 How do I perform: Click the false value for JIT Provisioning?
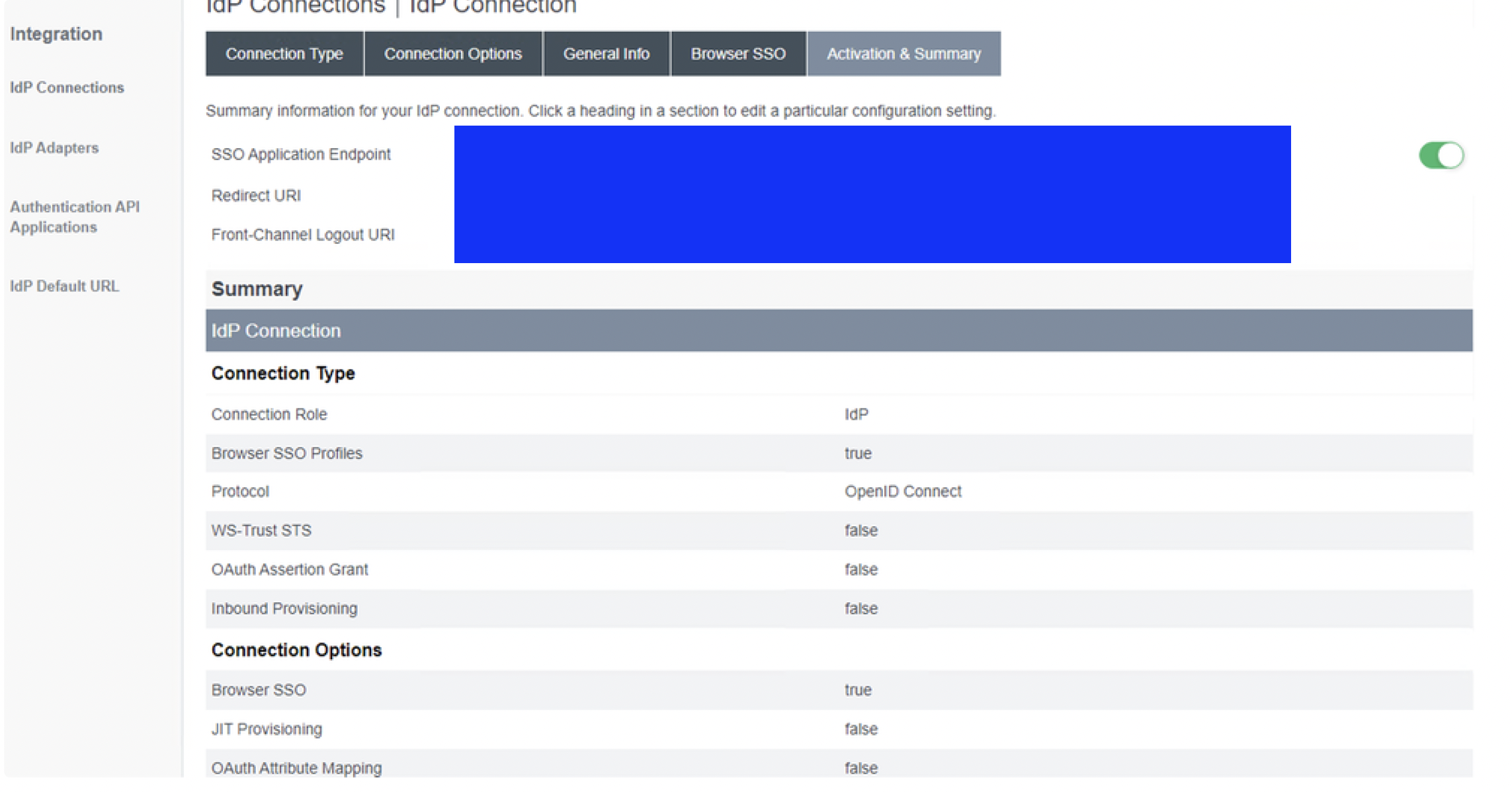coord(861,729)
